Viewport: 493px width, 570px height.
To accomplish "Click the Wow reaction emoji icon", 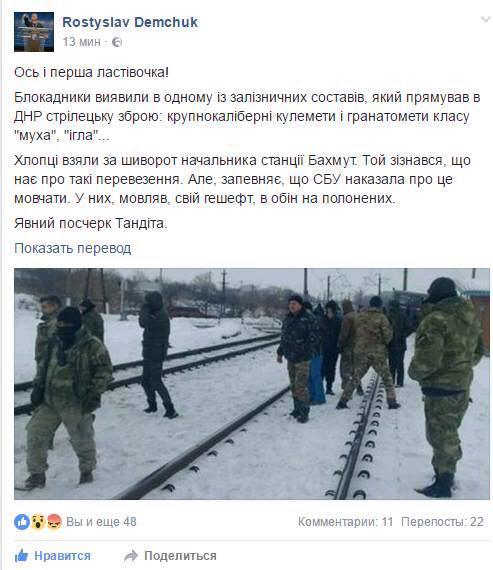I will [x=38, y=522].
